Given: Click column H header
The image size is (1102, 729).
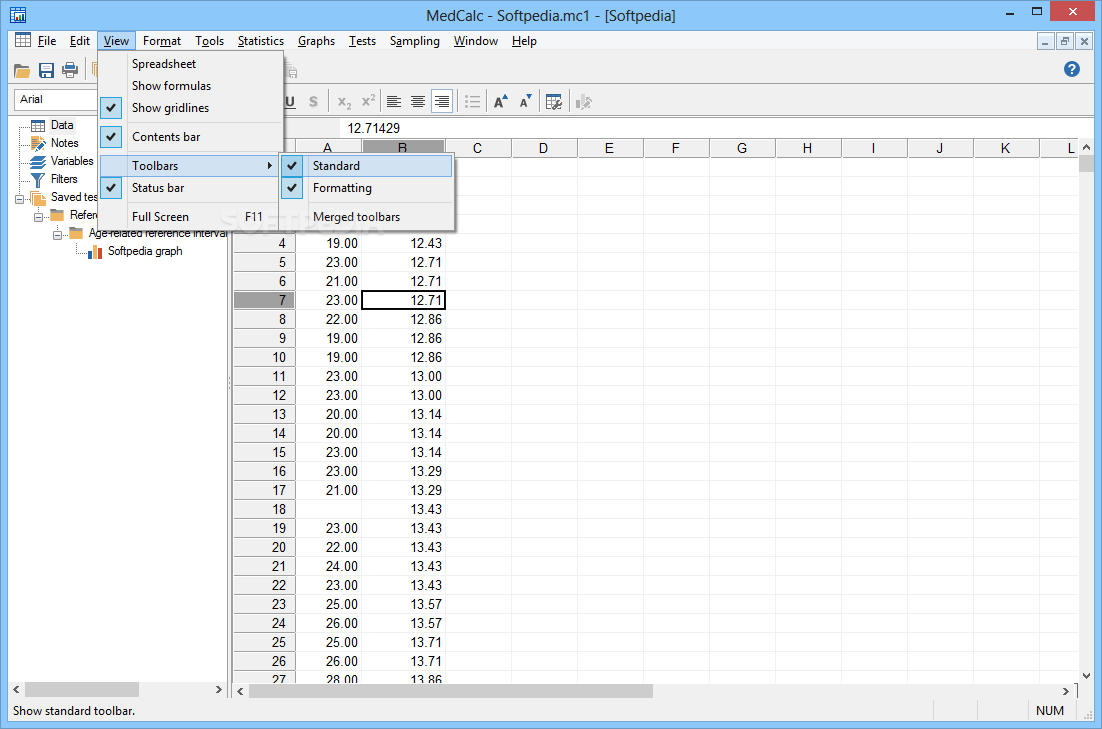Looking at the screenshot, I should pyautogui.click(x=808, y=148).
